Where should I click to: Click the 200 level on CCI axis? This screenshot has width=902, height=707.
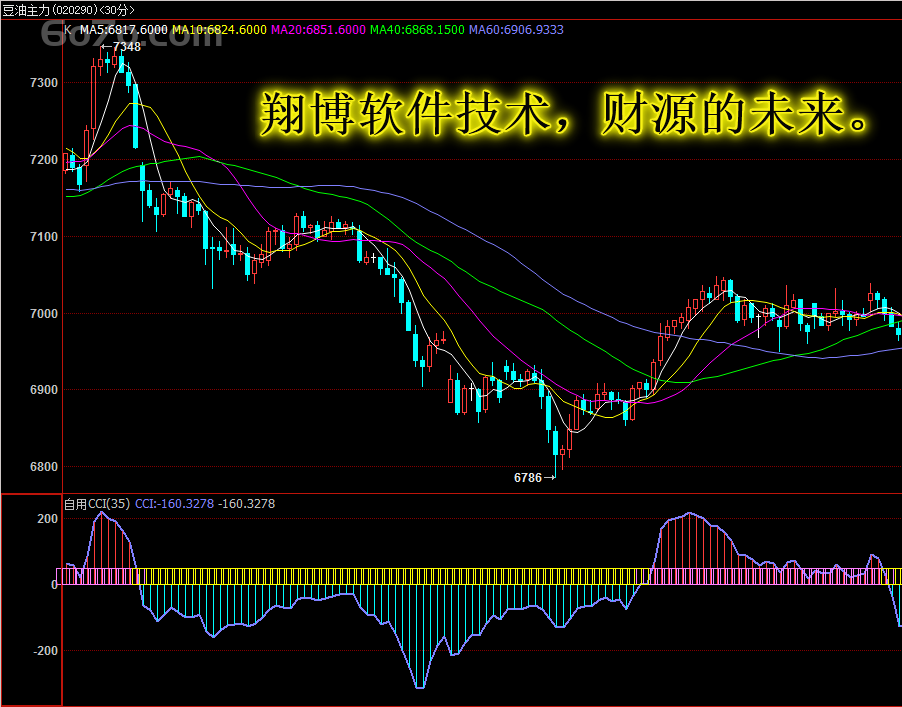coord(47,519)
